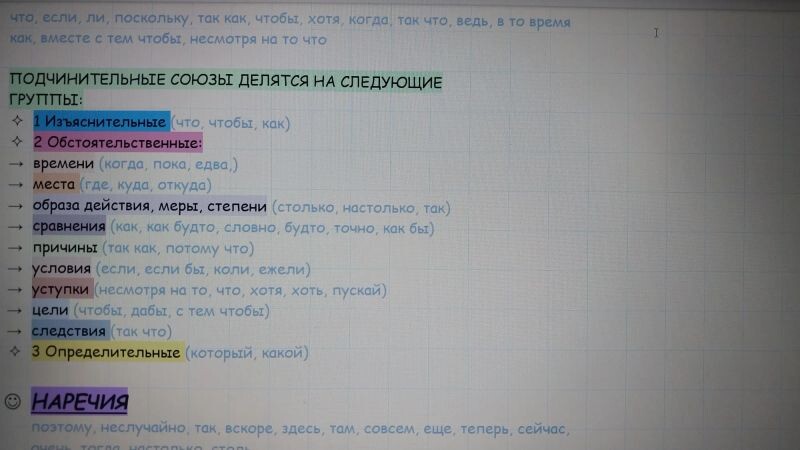
Task: Click the diamond bullet before 1 Изъяснительные
Action: coord(16,122)
